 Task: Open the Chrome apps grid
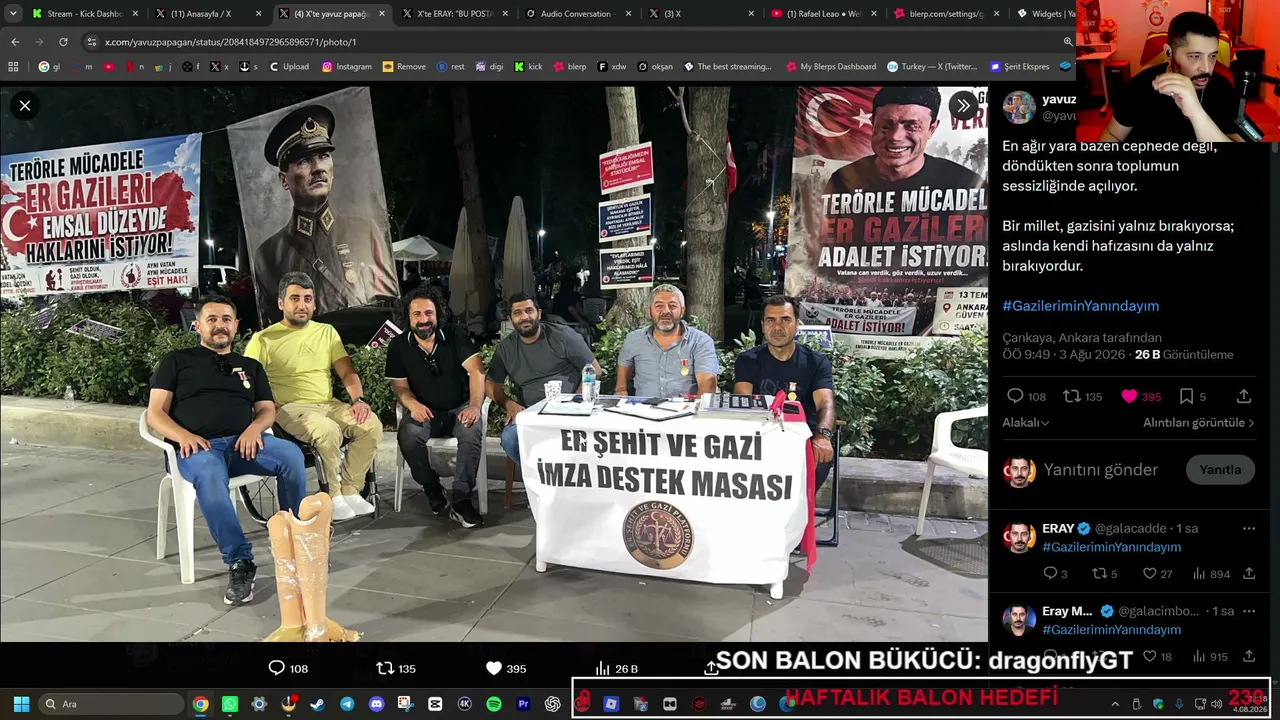click(x=13, y=67)
